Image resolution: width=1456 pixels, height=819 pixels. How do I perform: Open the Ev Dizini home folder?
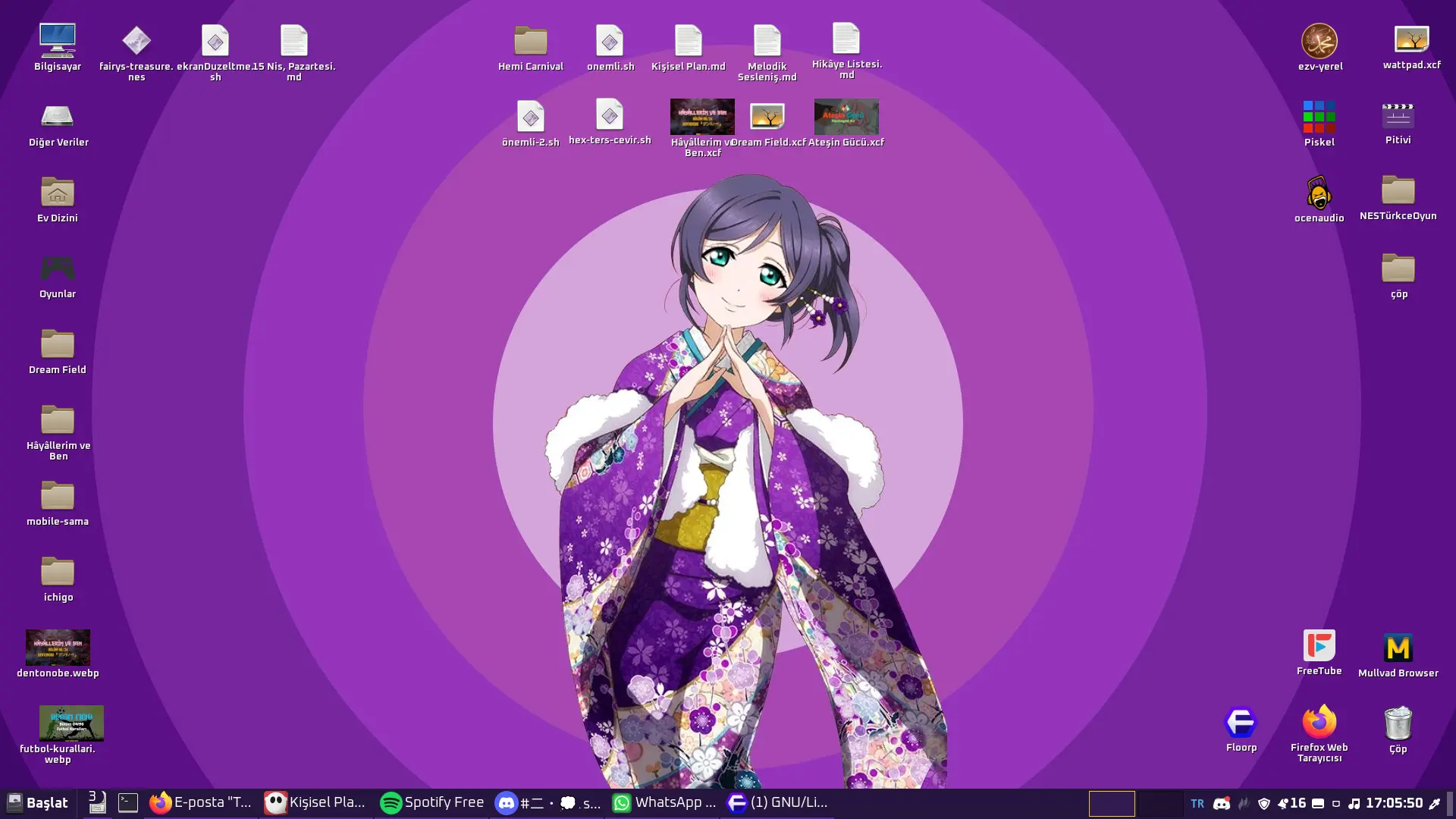pyautogui.click(x=58, y=193)
